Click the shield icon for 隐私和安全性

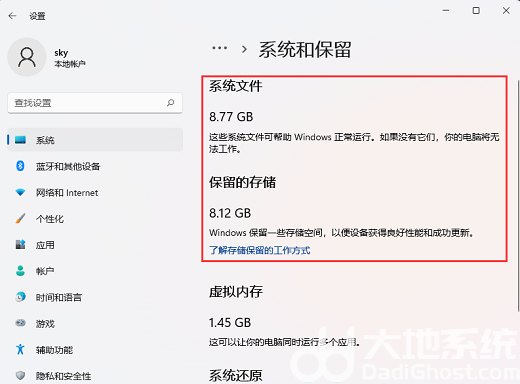click(x=20, y=376)
